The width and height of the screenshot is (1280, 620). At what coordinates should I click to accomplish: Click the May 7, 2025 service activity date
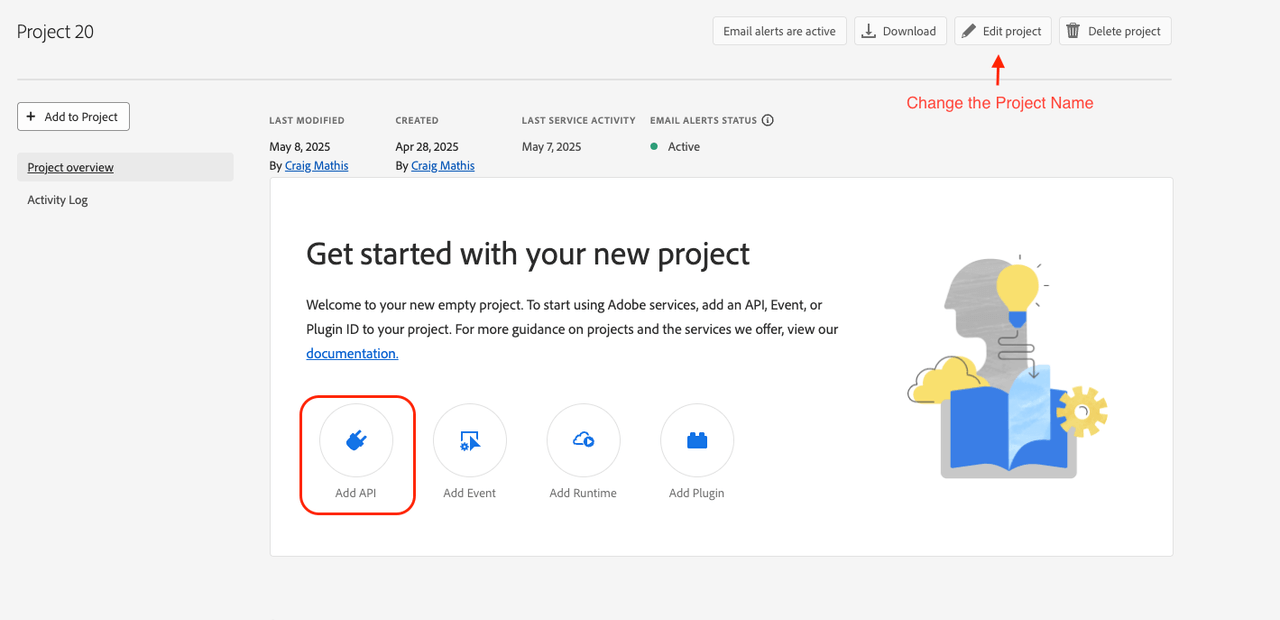552,147
